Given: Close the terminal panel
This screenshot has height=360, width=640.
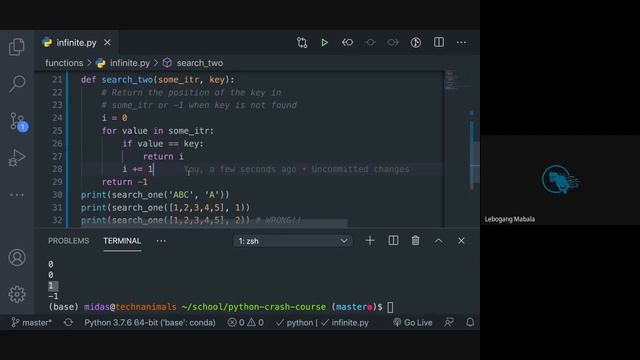Looking at the screenshot, I should click(461, 241).
